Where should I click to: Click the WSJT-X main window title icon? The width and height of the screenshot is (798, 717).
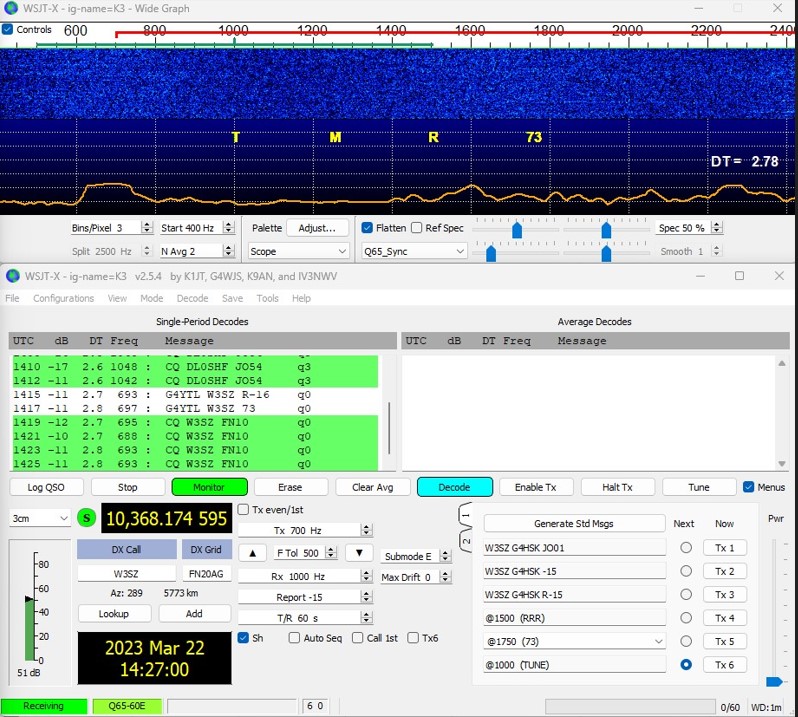coord(12,276)
